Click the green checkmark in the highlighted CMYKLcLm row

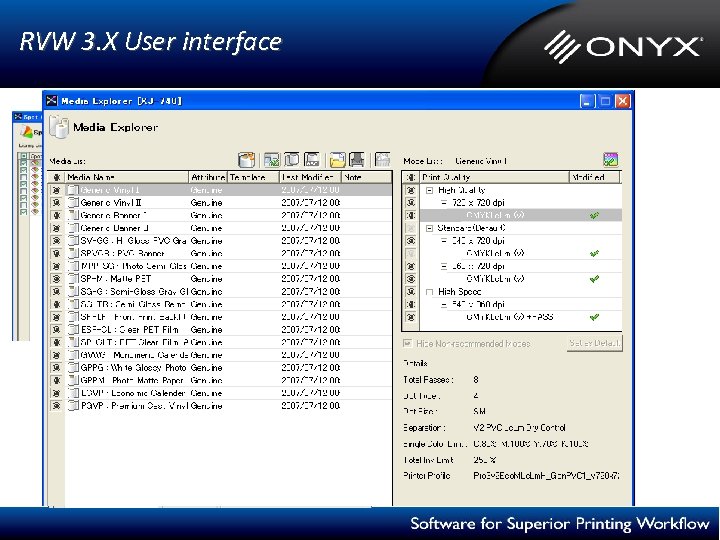coord(594,215)
